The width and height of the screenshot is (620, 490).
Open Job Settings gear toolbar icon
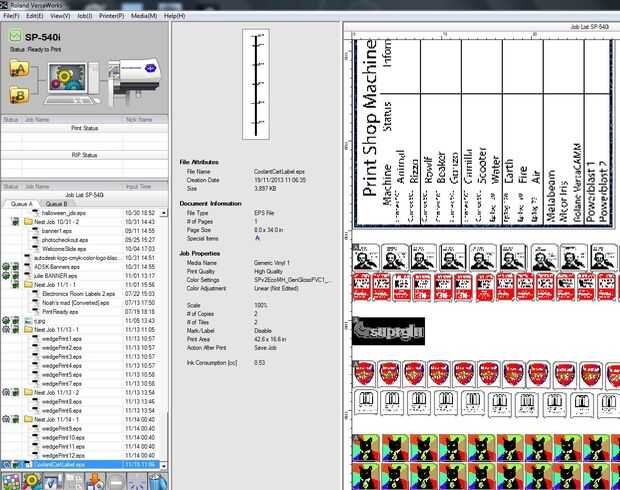pyautogui.click(x=32, y=481)
